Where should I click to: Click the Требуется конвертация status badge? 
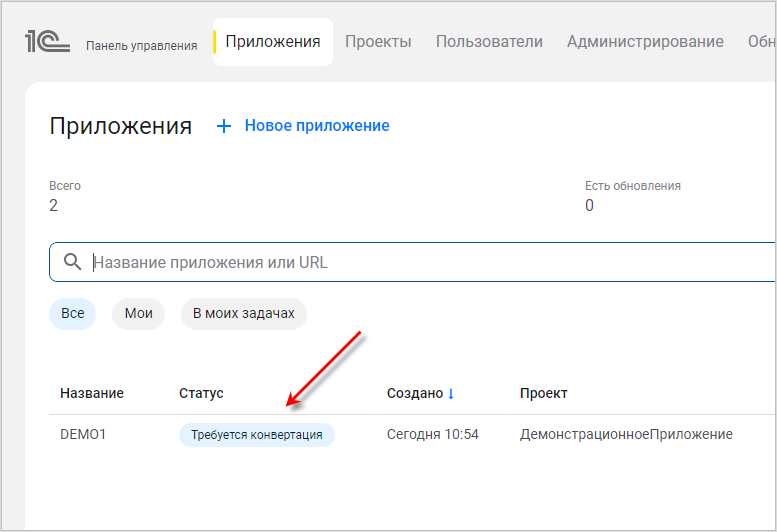pos(257,435)
